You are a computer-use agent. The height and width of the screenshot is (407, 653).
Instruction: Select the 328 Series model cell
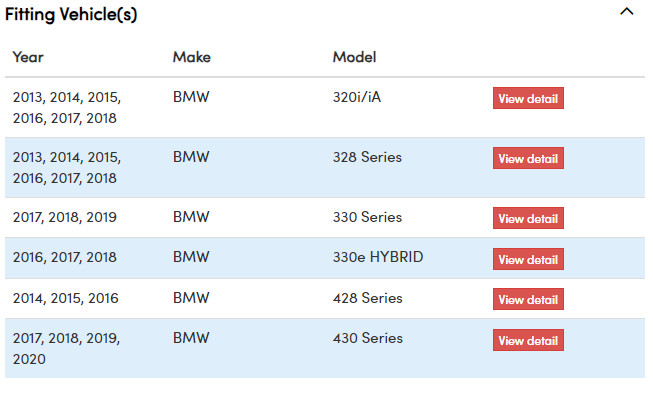click(367, 157)
